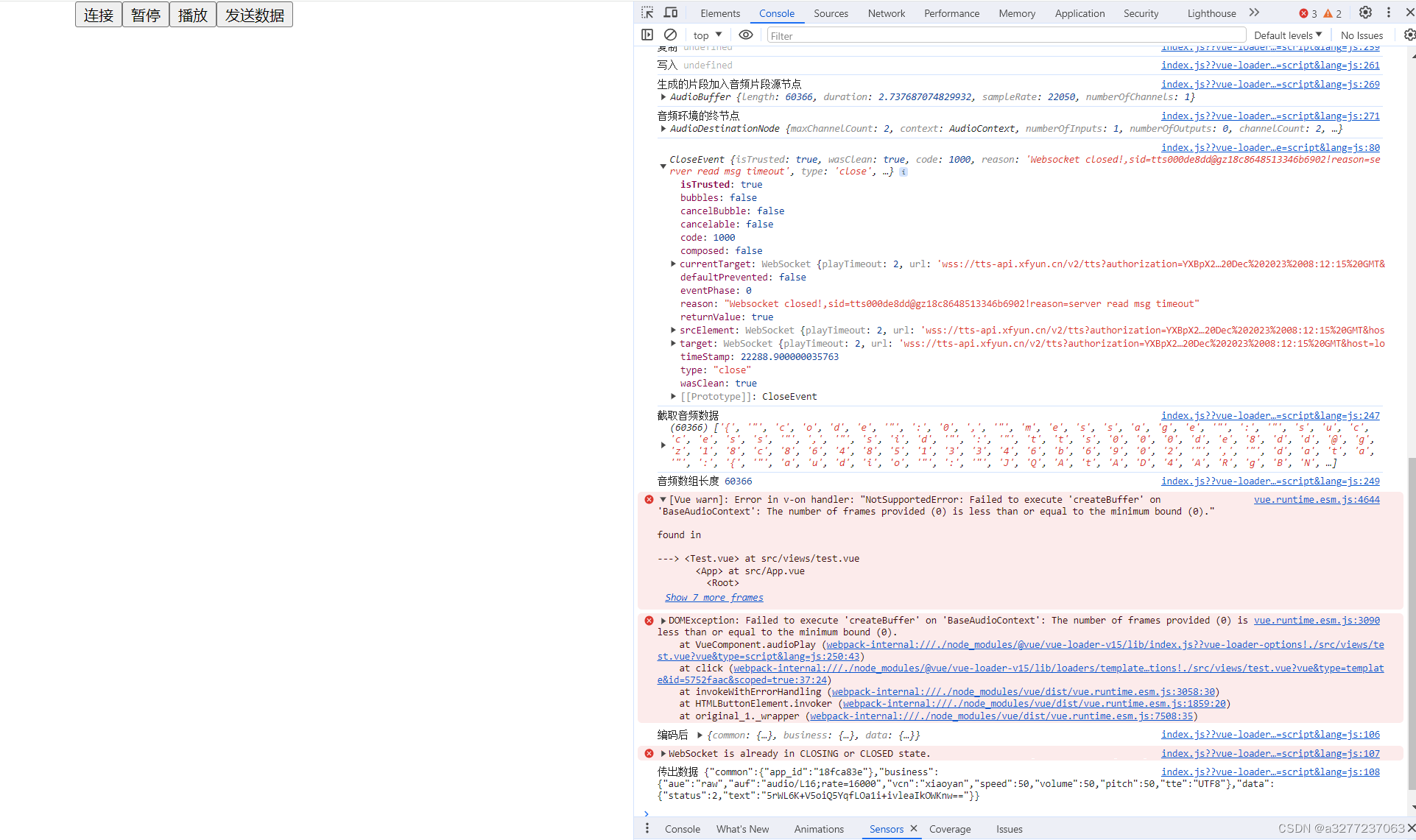This screenshot has height=840, width=1416.
Task: Switch to the Network tab
Action: 886,13
